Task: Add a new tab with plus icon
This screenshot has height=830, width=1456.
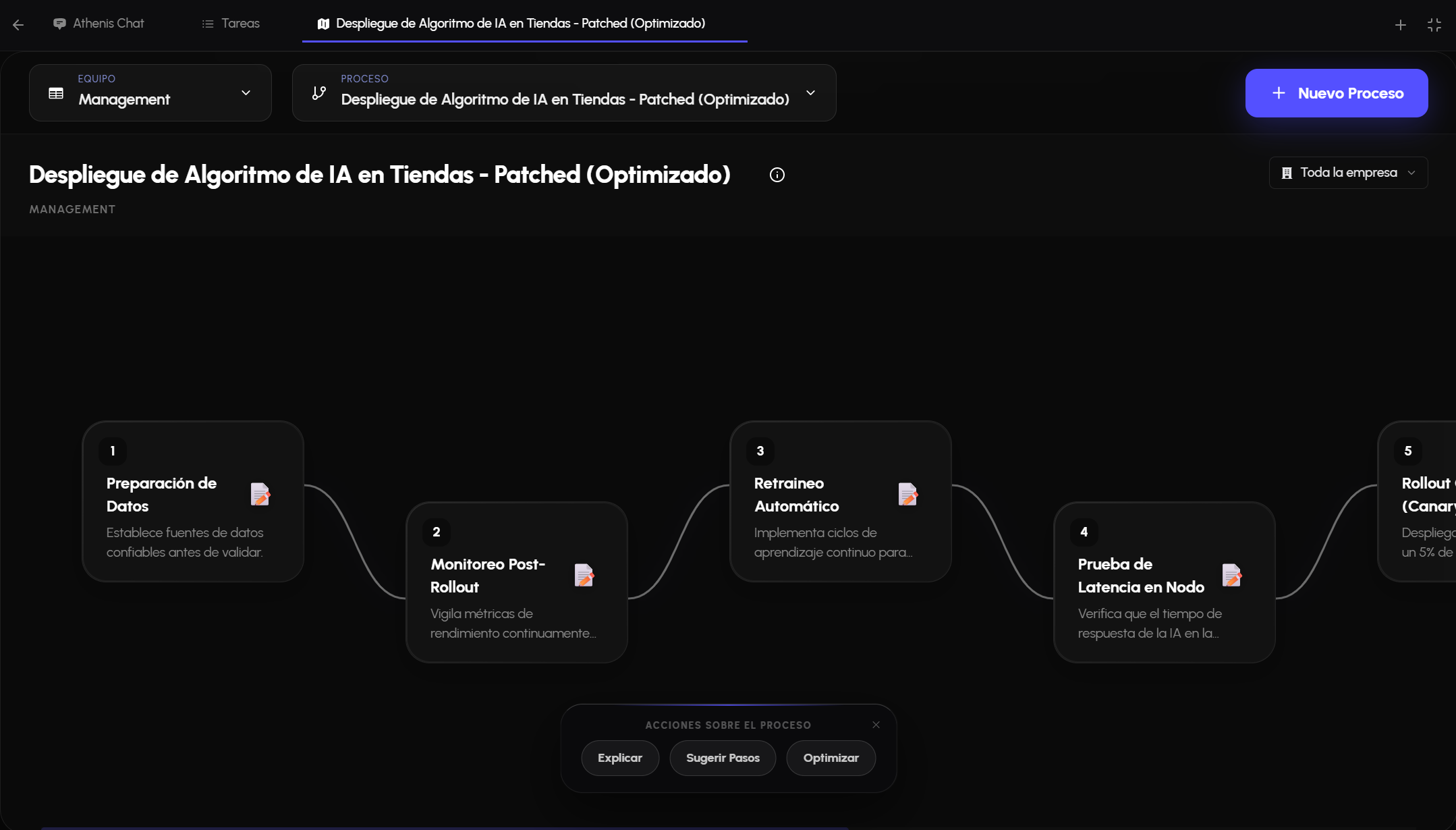Action: click(x=1401, y=25)
